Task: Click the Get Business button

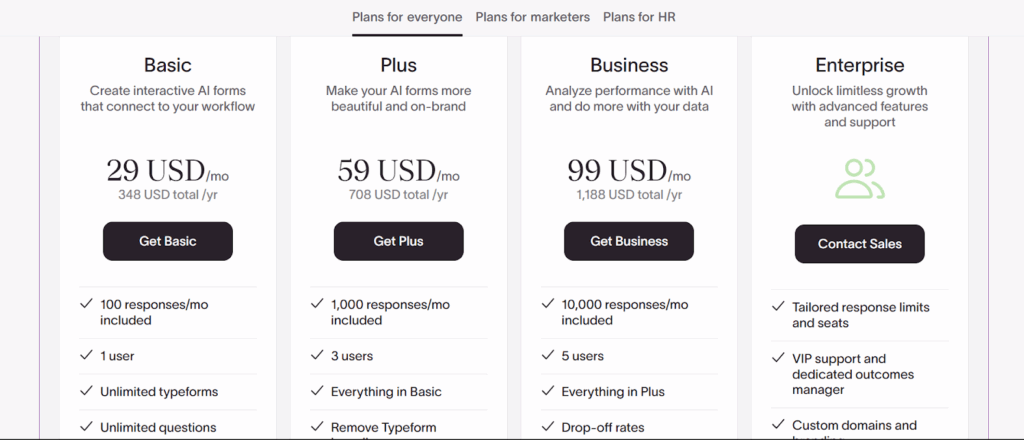Action: [629, 241]
